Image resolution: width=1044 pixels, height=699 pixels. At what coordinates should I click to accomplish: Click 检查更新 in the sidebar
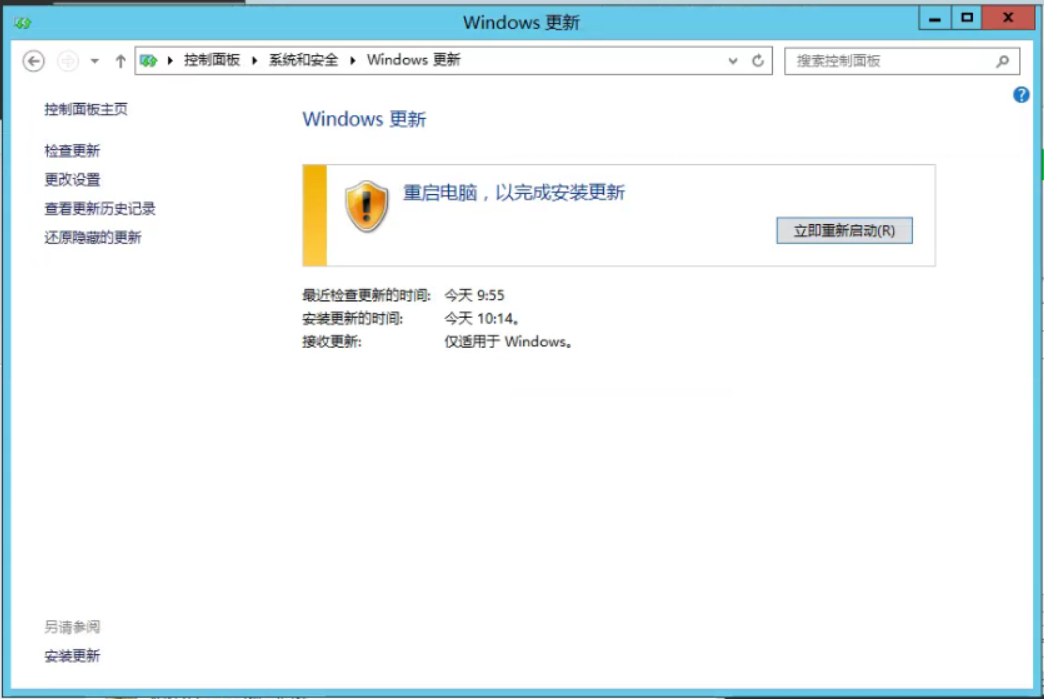72,151
